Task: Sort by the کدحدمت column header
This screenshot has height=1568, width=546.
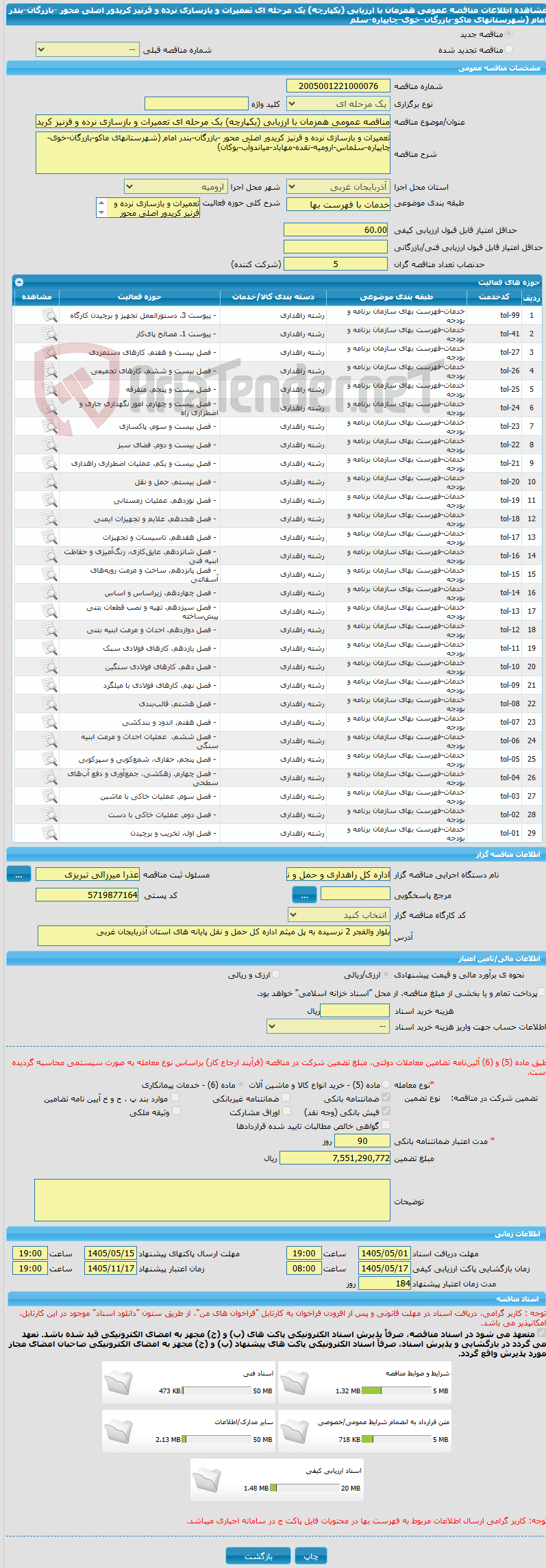Action: 494,297
